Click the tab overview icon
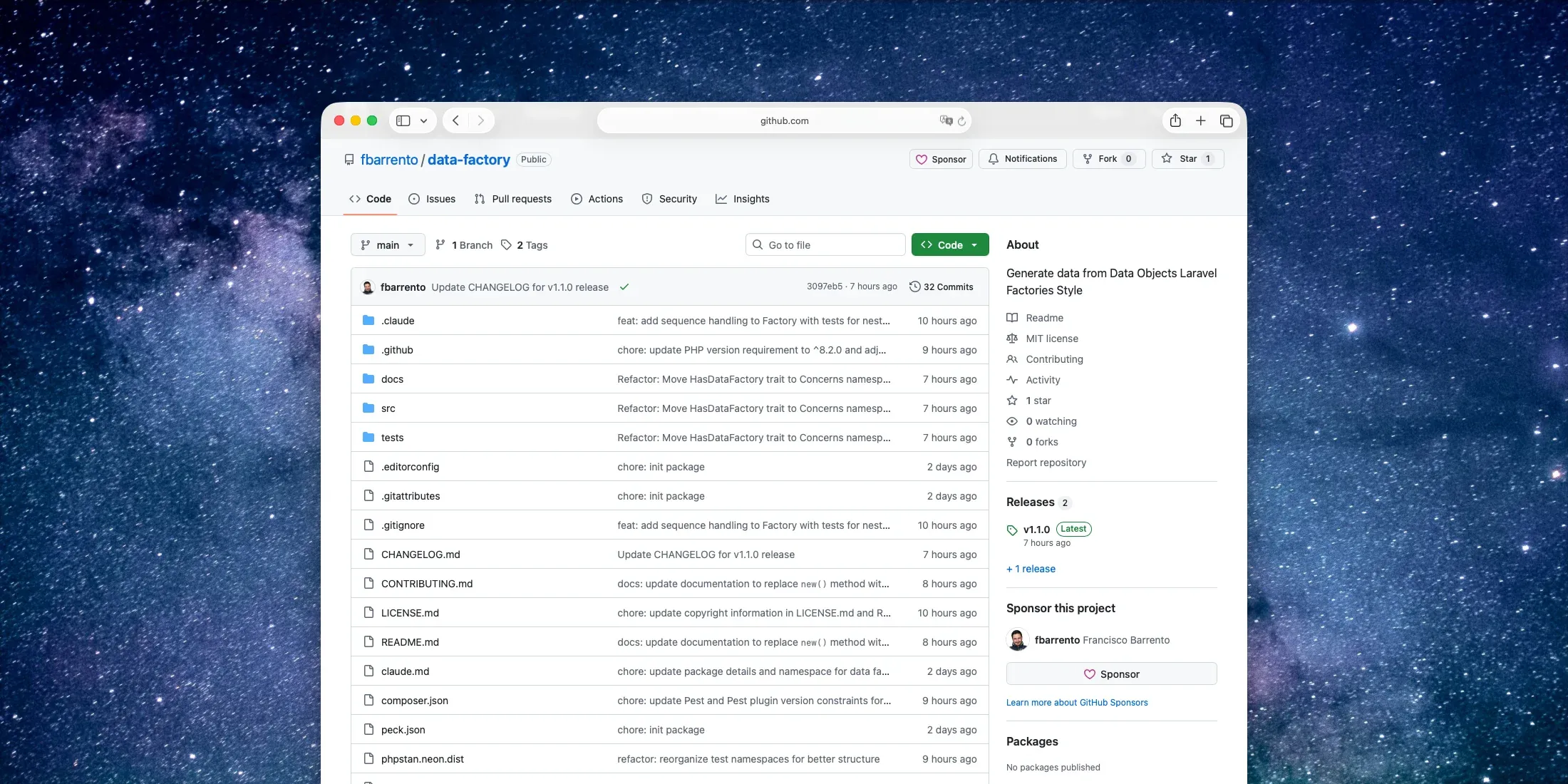Image resolution: width=1568 pixels, height=784 pixels. pos(1227,120)
